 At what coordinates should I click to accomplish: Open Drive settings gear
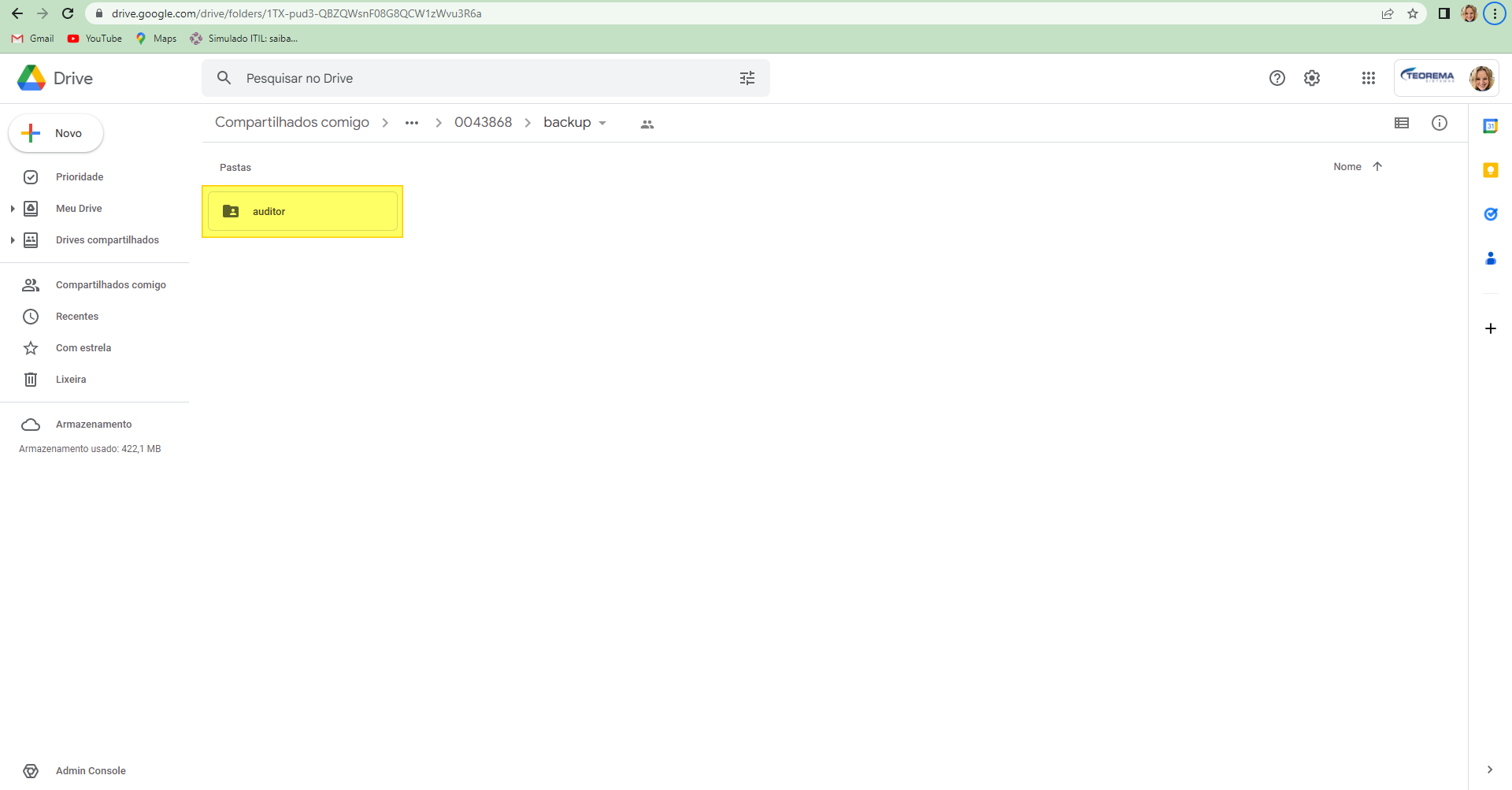pos(1312,78)
